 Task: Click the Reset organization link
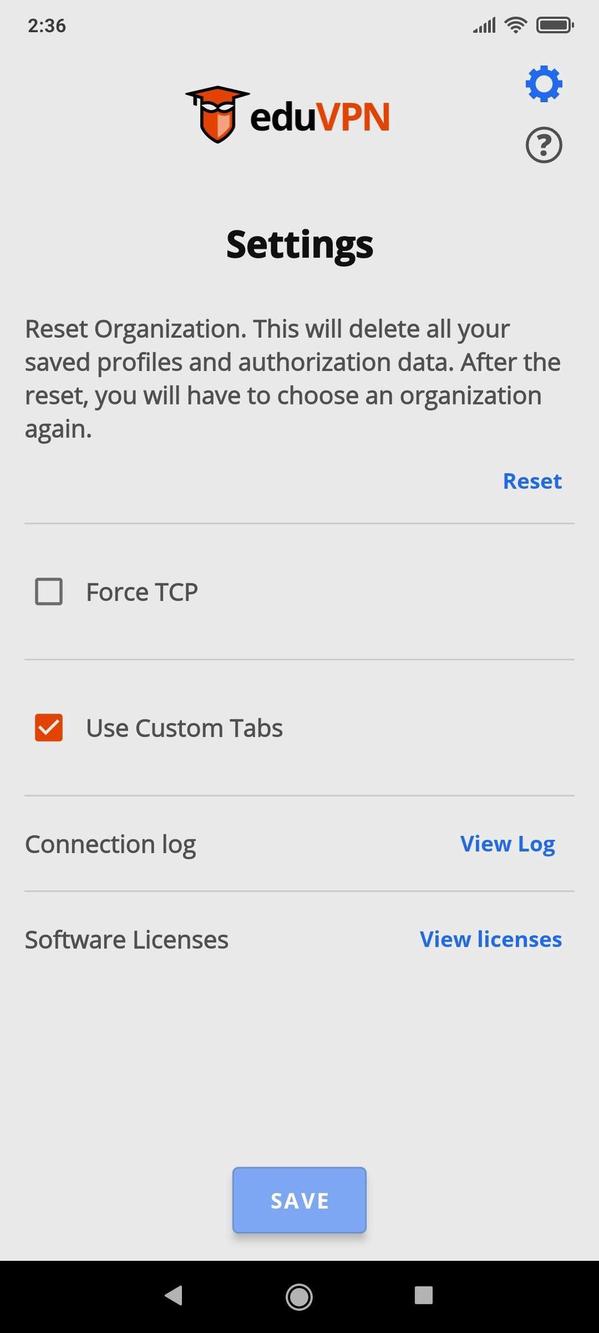pos(533,481)
